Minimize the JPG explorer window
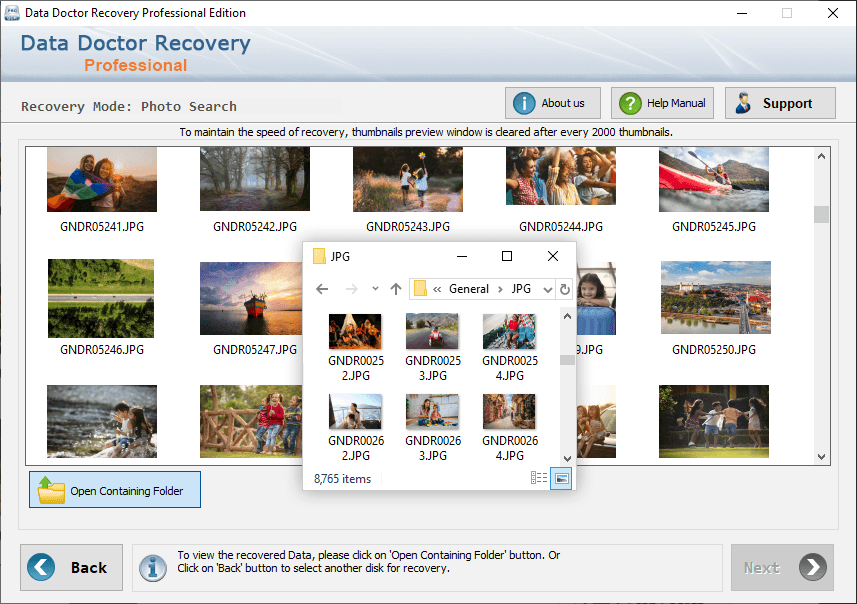857x604 pixels. (462, 256)
